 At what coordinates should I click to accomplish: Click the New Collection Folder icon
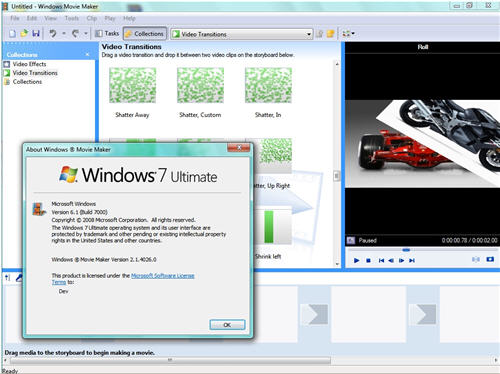coord(330,34)
